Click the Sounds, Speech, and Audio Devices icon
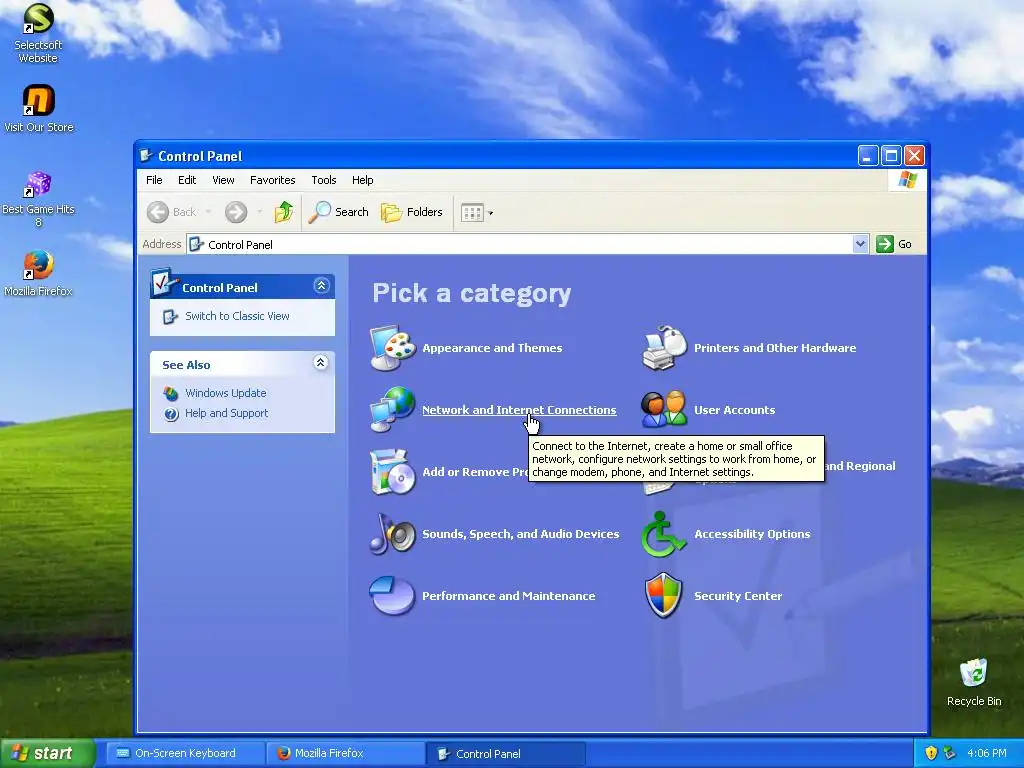 (392, 534)
